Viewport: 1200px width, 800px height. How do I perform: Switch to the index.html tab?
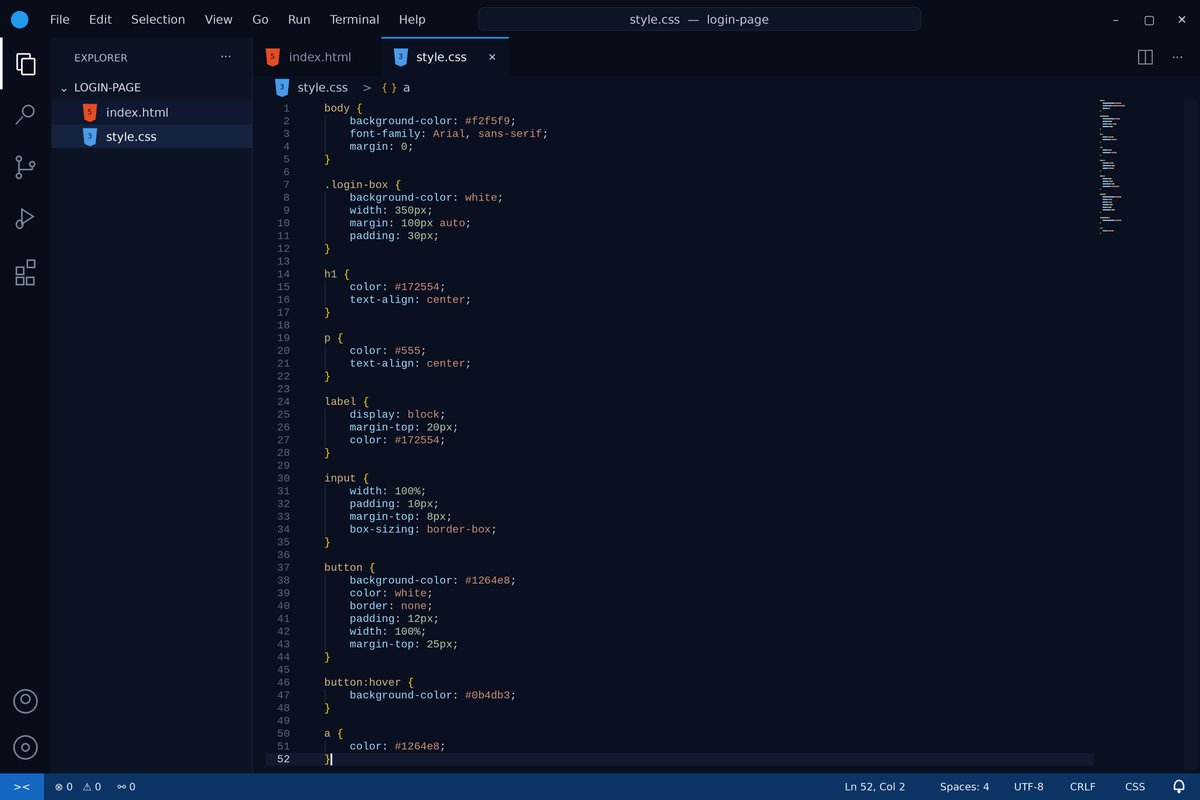[317, 57]
